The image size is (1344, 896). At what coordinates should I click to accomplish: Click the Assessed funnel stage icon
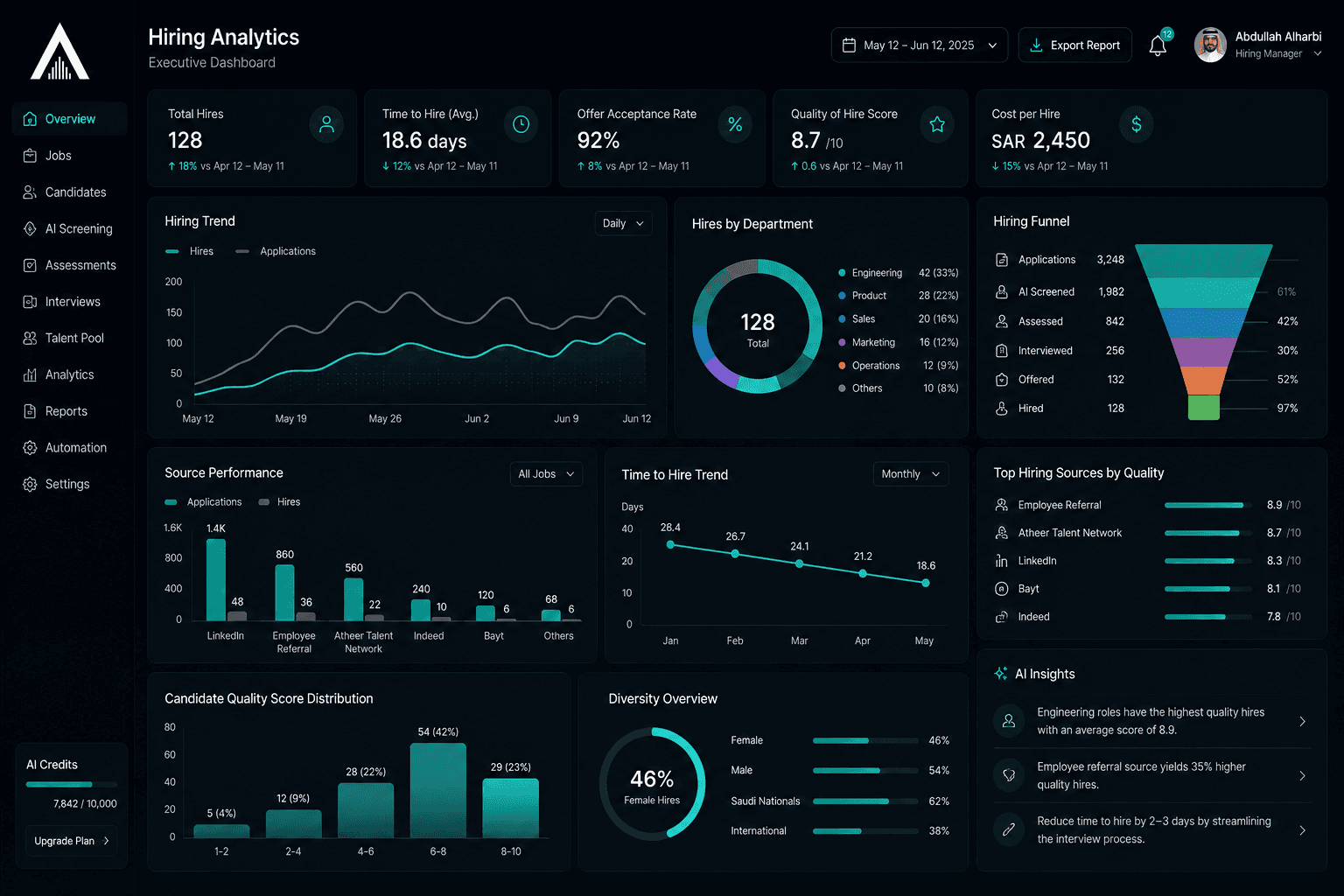pyautogui.click(x=1002, y=321)
